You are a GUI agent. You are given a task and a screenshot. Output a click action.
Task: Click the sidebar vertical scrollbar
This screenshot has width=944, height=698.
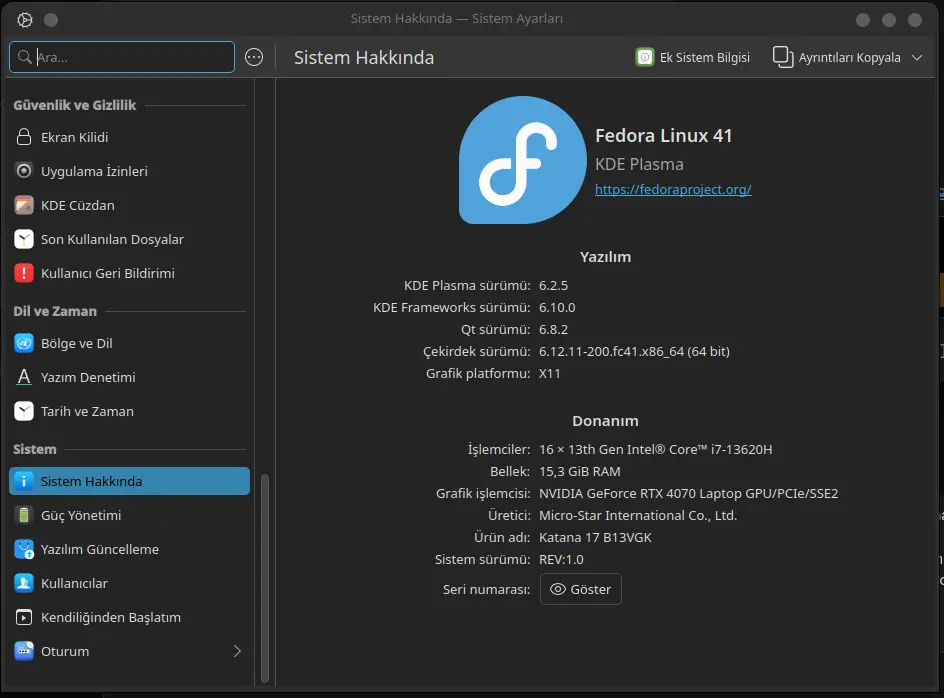[x=265, y=578]
